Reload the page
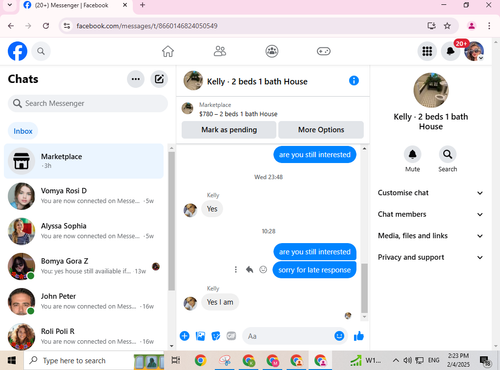 click(46, 26)
